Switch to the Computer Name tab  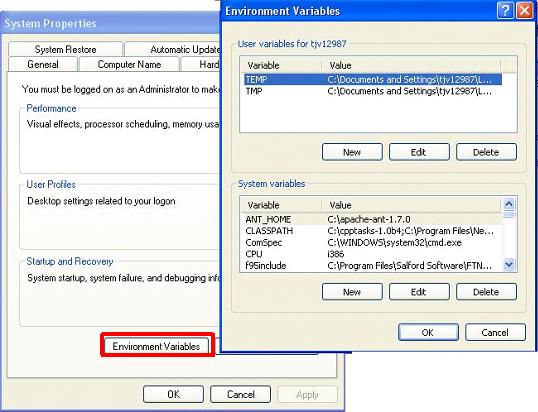point(129,64)
